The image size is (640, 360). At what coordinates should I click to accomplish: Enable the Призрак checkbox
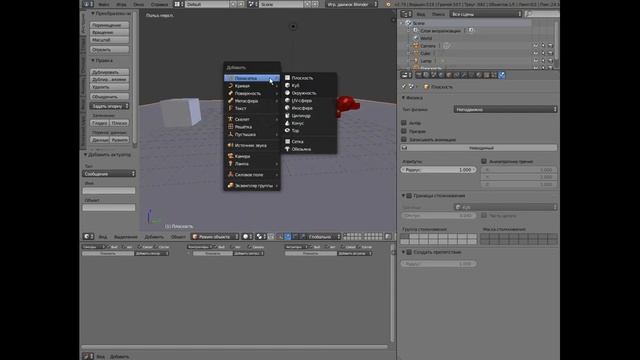tap(404, 131)
